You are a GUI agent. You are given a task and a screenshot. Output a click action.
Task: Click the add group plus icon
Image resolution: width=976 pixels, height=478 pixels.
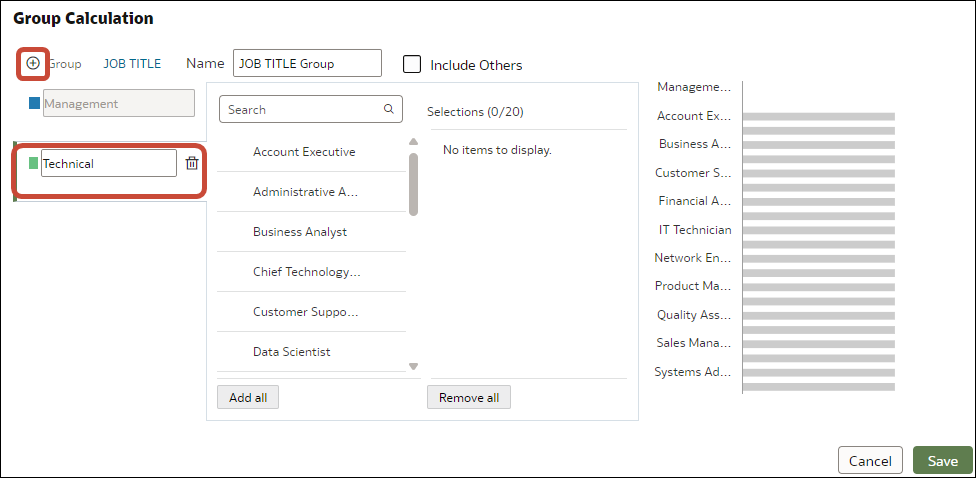[x=33, y=63]
